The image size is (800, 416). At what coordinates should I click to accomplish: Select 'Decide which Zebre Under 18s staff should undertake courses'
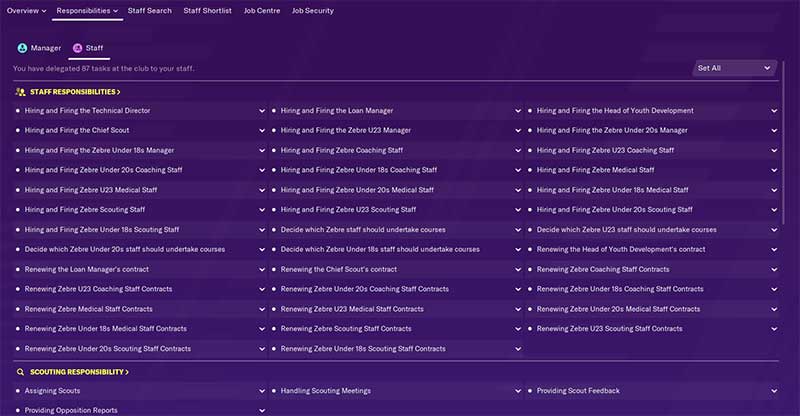tap(380, 250)
